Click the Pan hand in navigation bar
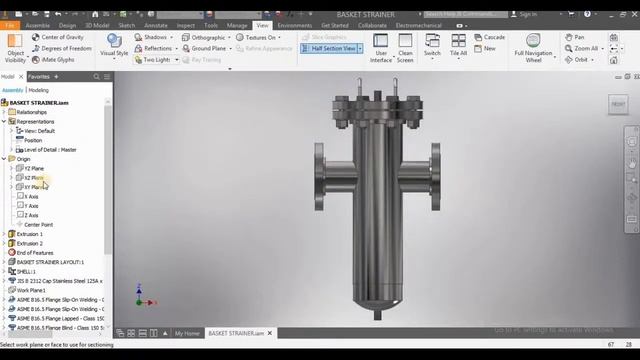 pyautogui.click(x=632, y=164)
